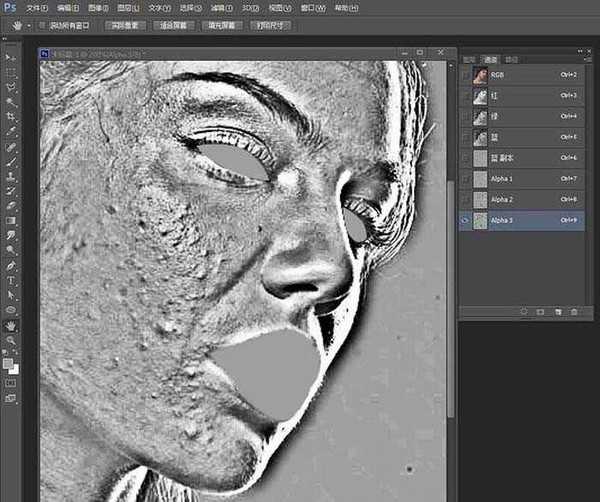Enable the scroll all windows checkbox
The image size is (600, 502).
(44, 24)
